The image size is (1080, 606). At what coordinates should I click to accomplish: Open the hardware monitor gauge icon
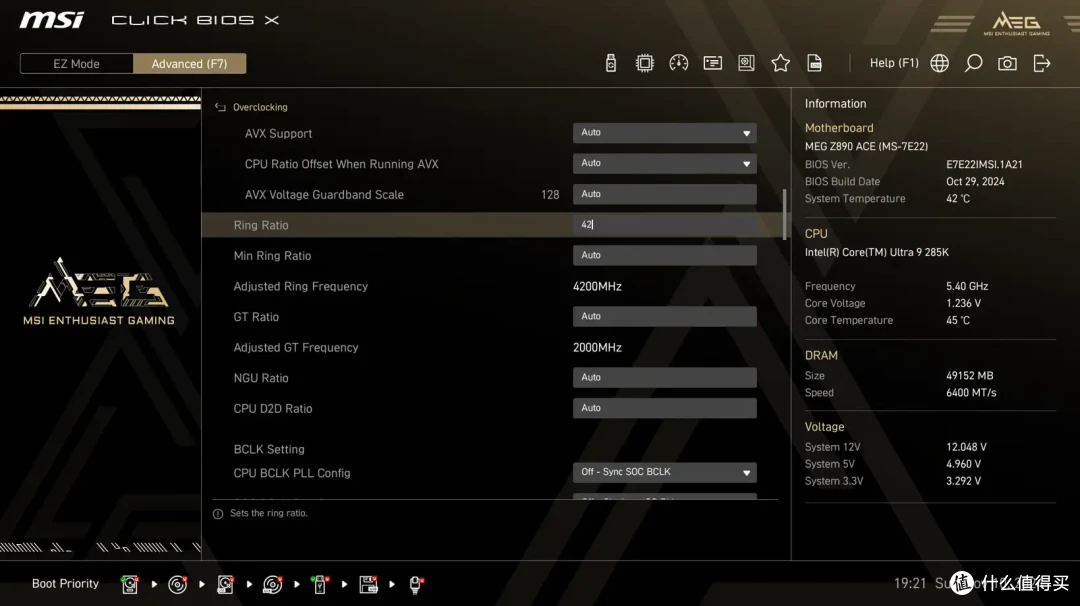point(678,63)
